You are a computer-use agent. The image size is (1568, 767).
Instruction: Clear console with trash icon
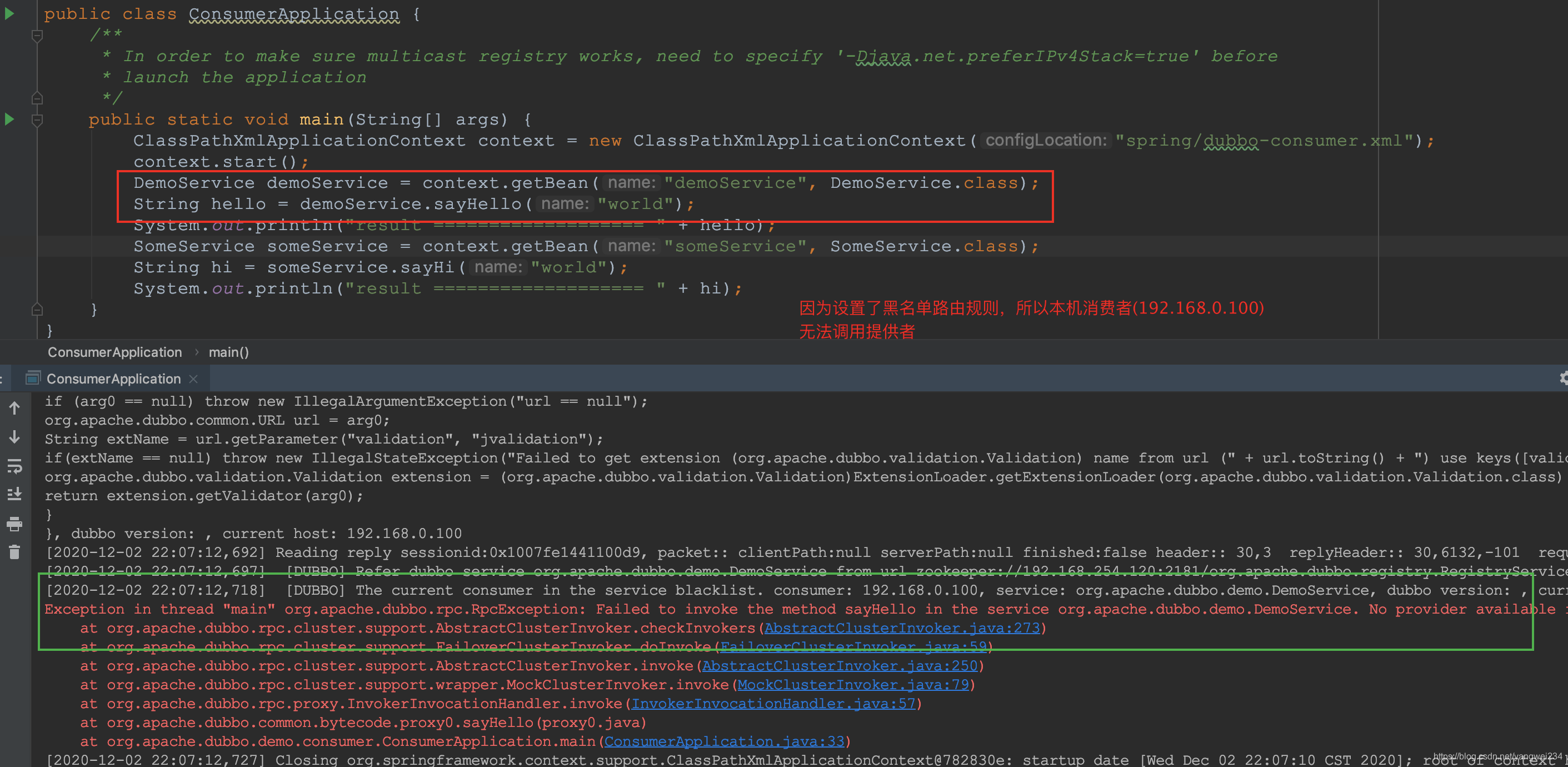[x=14, y=552]
